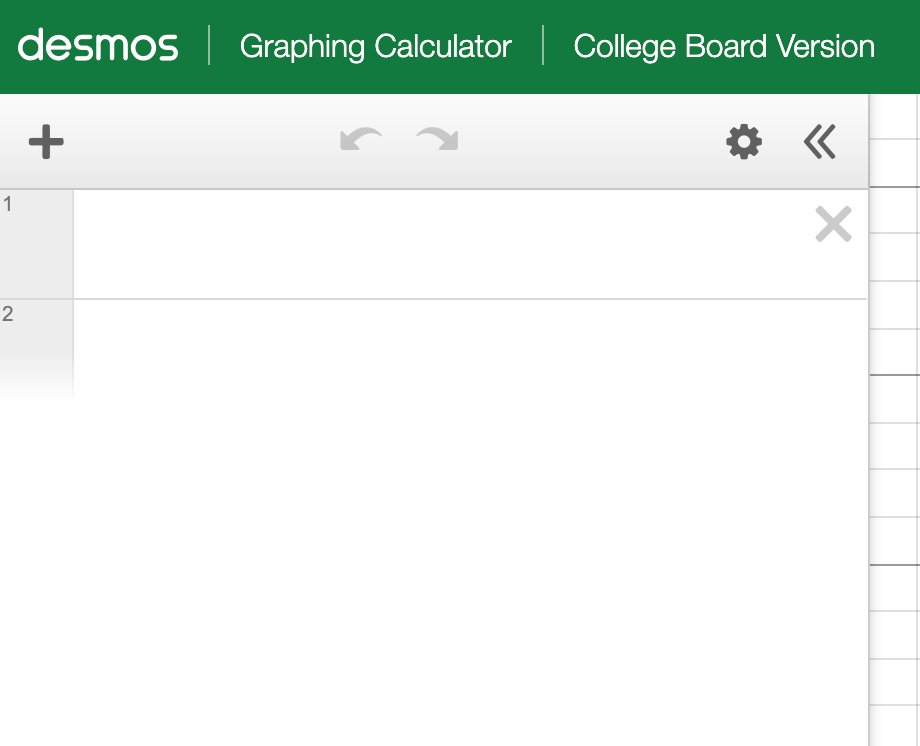The height and width of the screenshot is (746, 920).
Task: Redo the undone action
Action: (437, 141)
